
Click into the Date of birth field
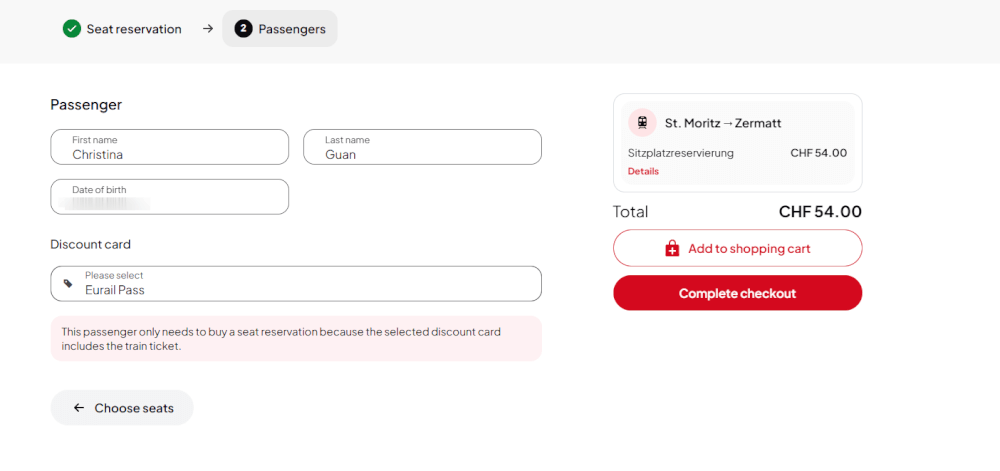(x=169, y=197)
